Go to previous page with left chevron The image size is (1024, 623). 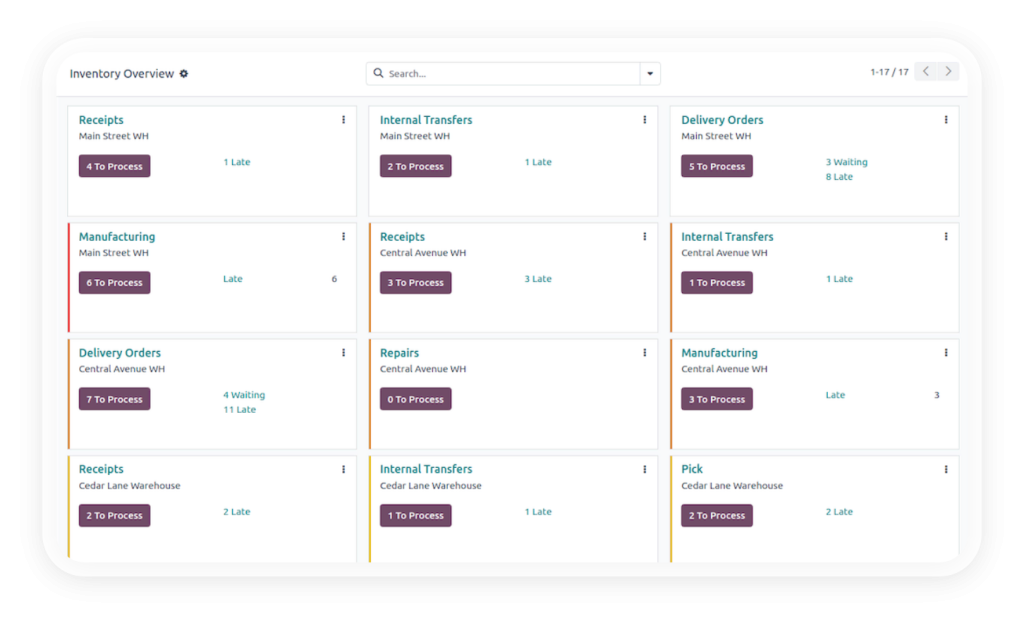point(926,72)
